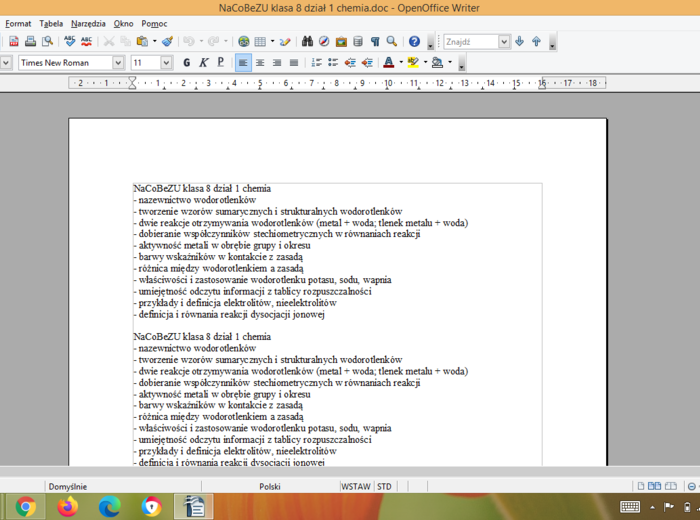700x520 pixels.
Task: Apply the yellow highlighting color
Action: pos(412,63)
